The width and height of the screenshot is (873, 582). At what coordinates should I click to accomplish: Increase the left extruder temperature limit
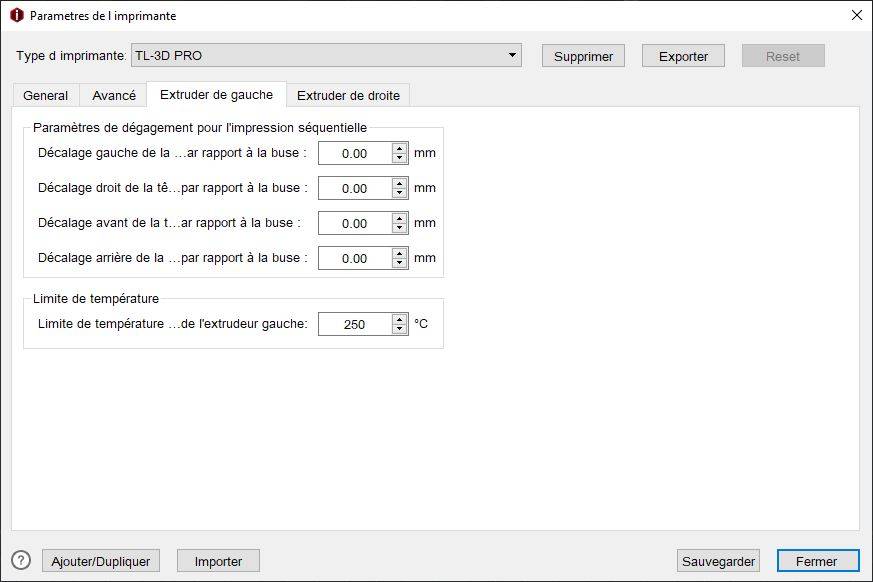[400, 319]
